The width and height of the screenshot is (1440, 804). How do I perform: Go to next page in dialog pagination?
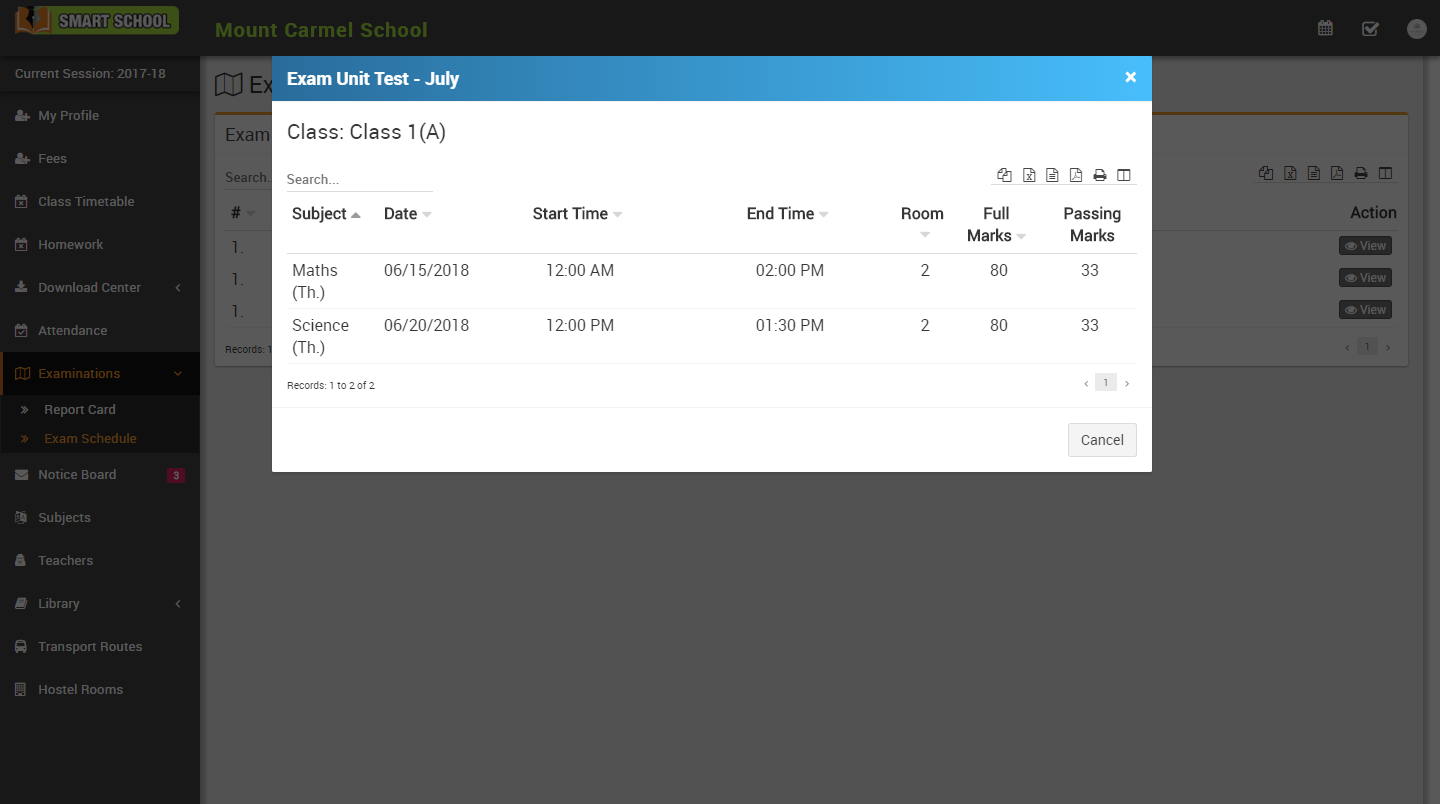pos(1127,383)
